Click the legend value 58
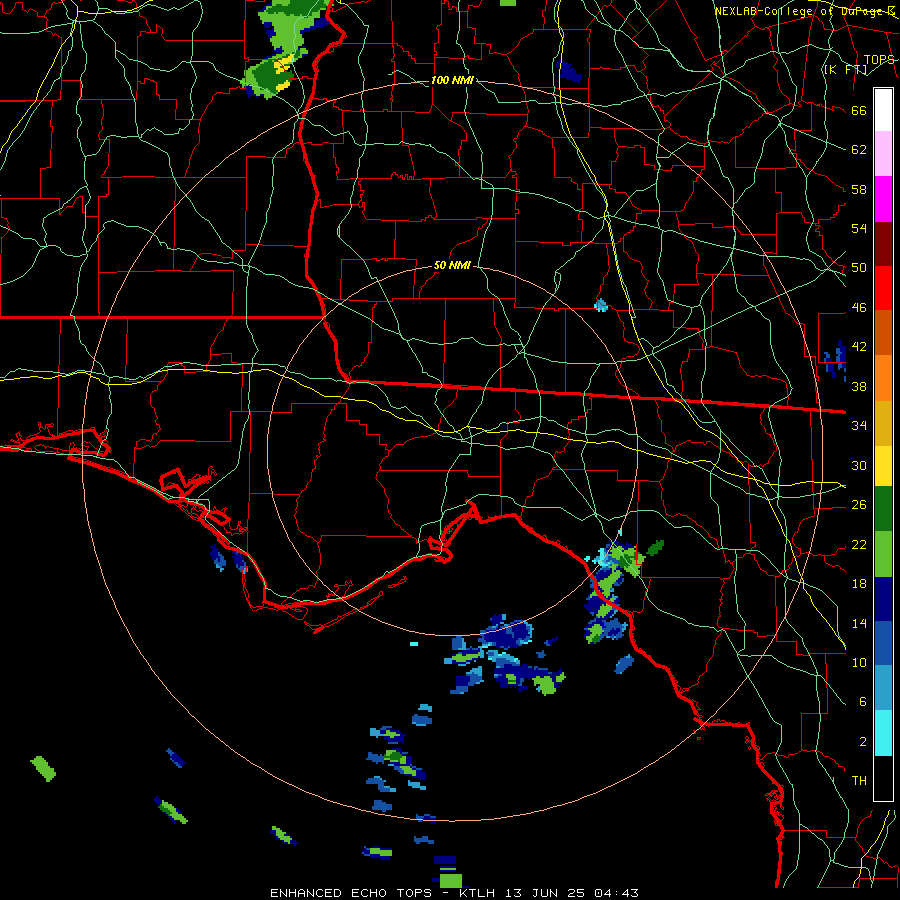This screenshot has width=900, height=900. [859, 189]
